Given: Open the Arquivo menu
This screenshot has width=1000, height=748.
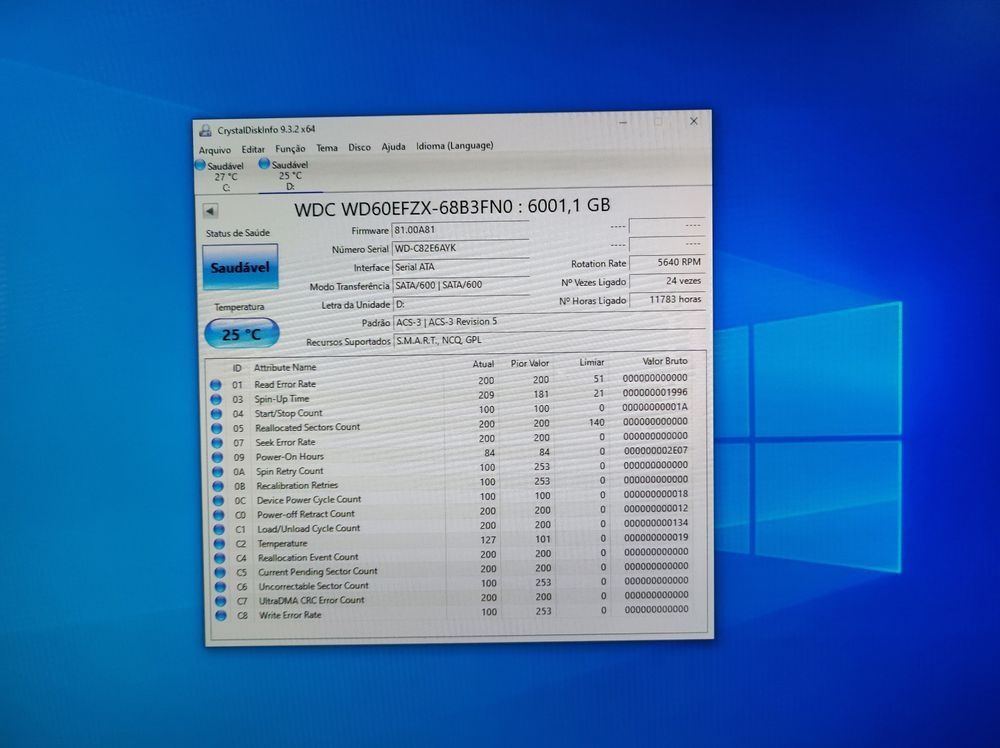Looking at the screenshot, I should pyautogui.click(x=215, y=150).
